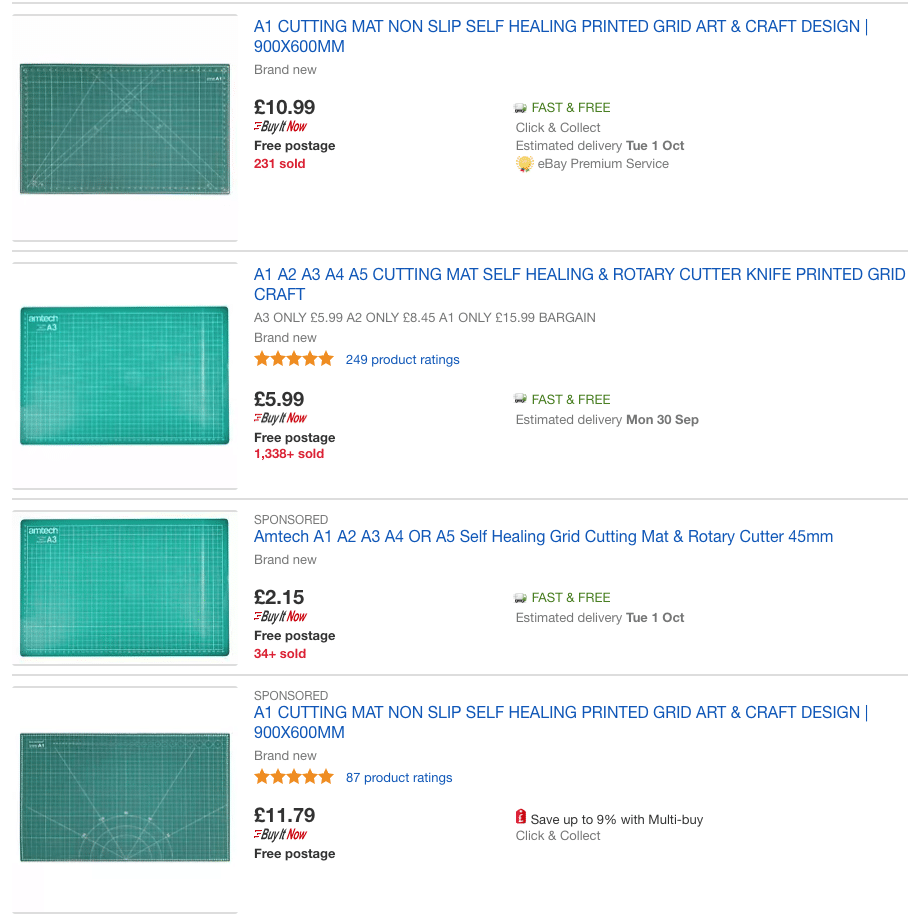
Task: Click the truck icon on the £5.99 listing
Action: tap(520, 399)
